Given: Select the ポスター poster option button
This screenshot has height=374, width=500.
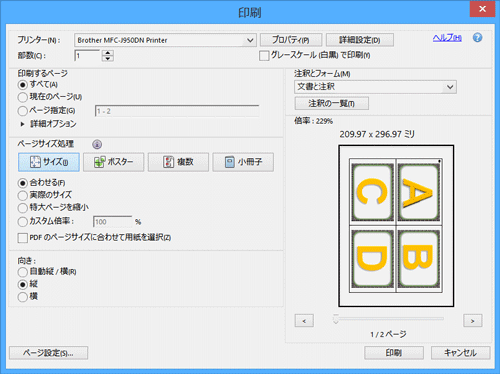Looking at the screenshot, I should click(x=113, y=162).
